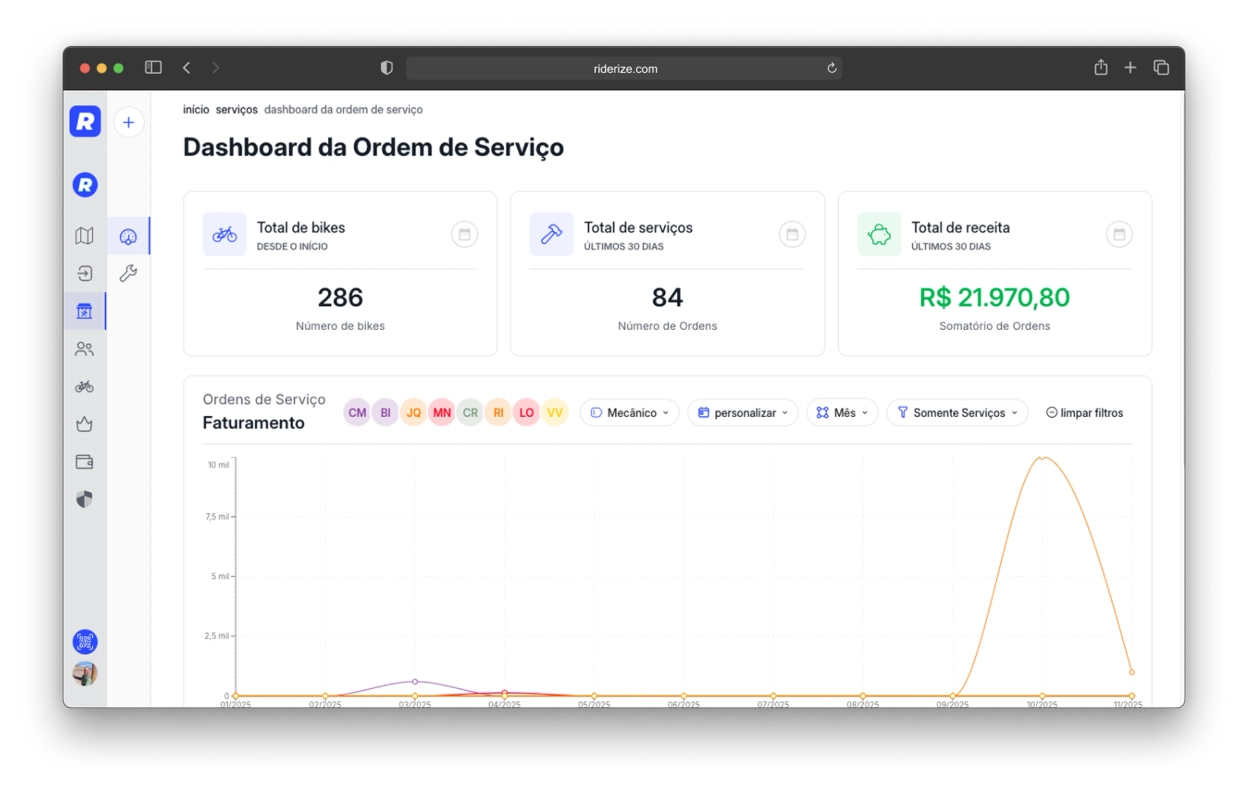Toggle the MN mechanic filter chip
The image size is (1248, 788).
pyautogui.click(x=442, y=412)
